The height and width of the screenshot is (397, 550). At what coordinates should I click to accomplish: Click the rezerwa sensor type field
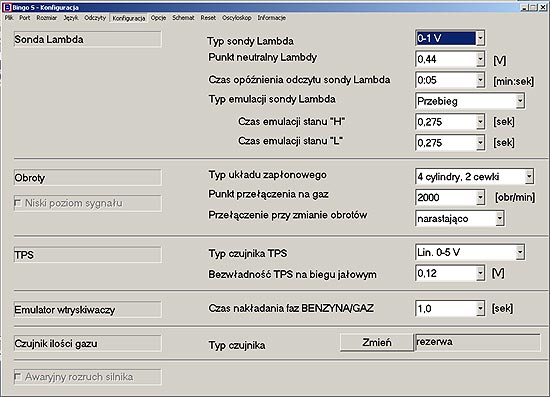pyautogui.click(x=478, y=342)
